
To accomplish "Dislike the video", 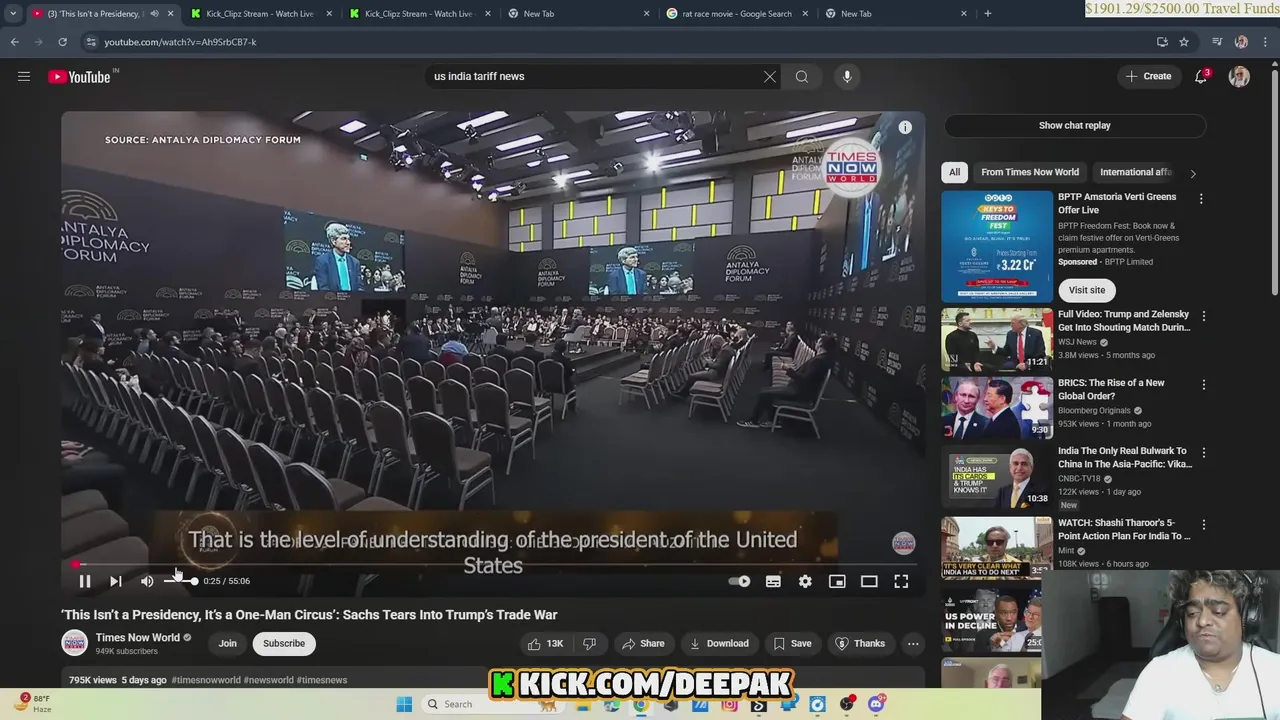I will (x=589, y=643).
